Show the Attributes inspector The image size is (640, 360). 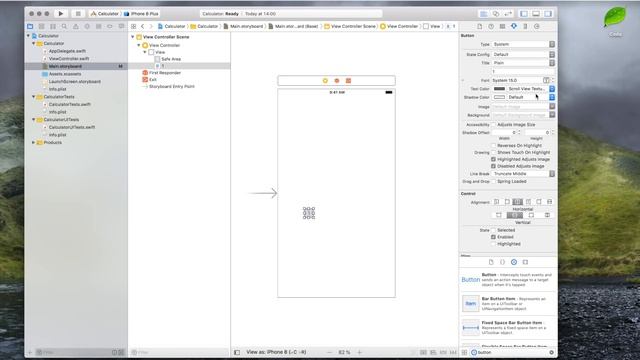(514, 26)
